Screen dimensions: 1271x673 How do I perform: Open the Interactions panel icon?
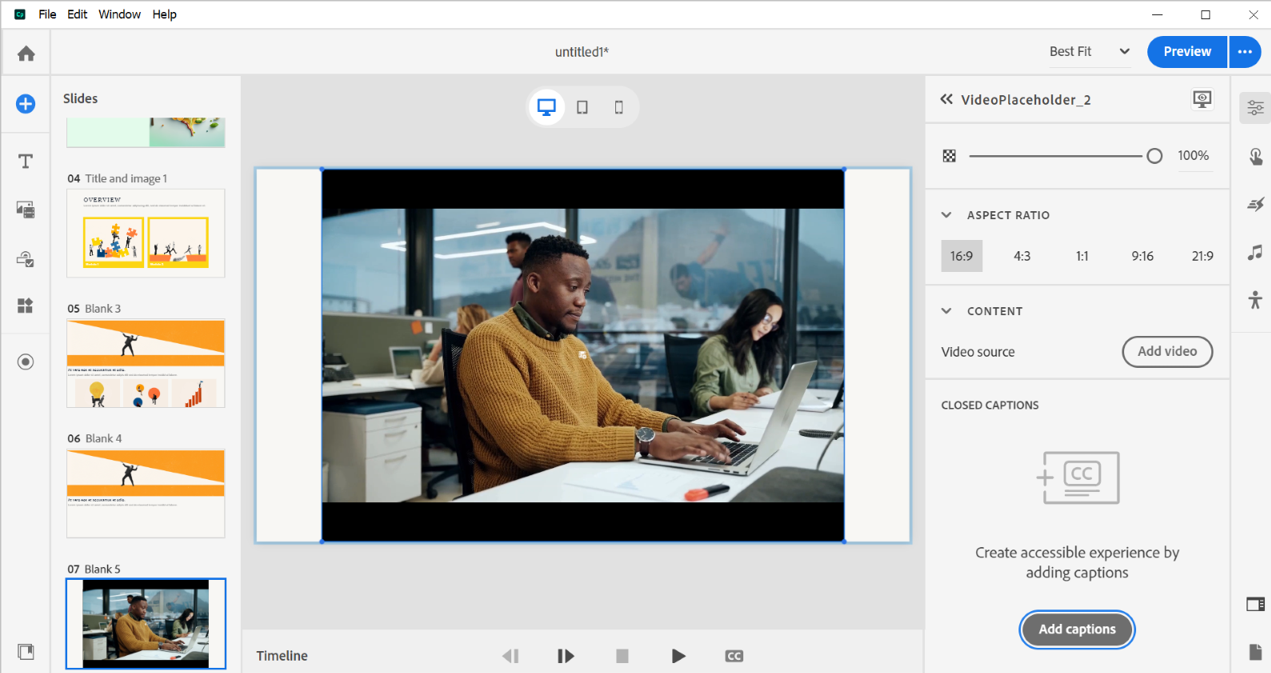(x=1255, y=156)
